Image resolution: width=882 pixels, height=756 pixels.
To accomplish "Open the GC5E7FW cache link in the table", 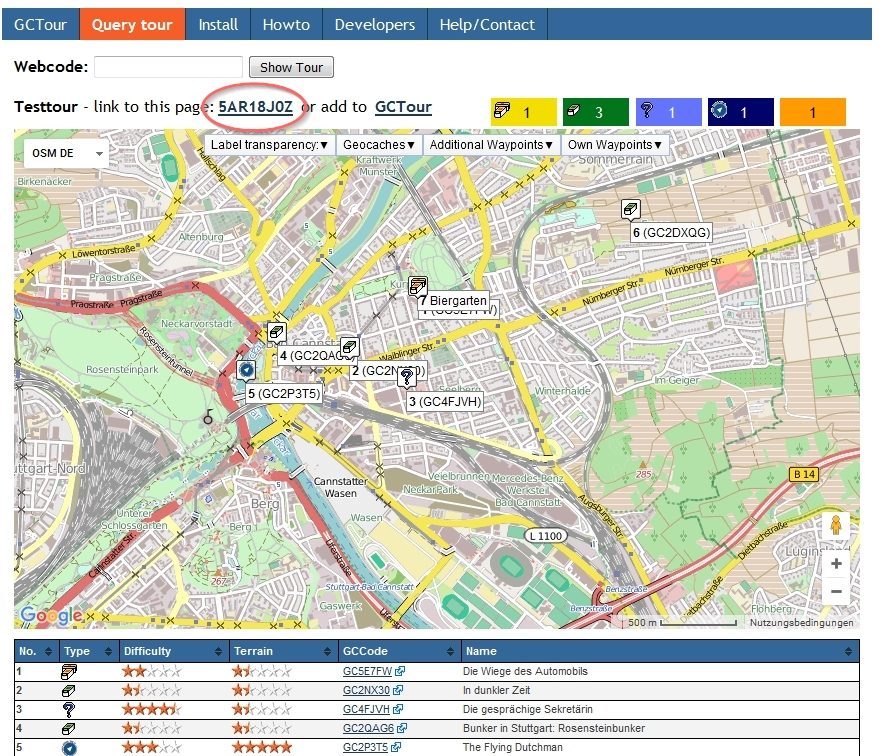I will pyautogui.click(x=367, y=671).
